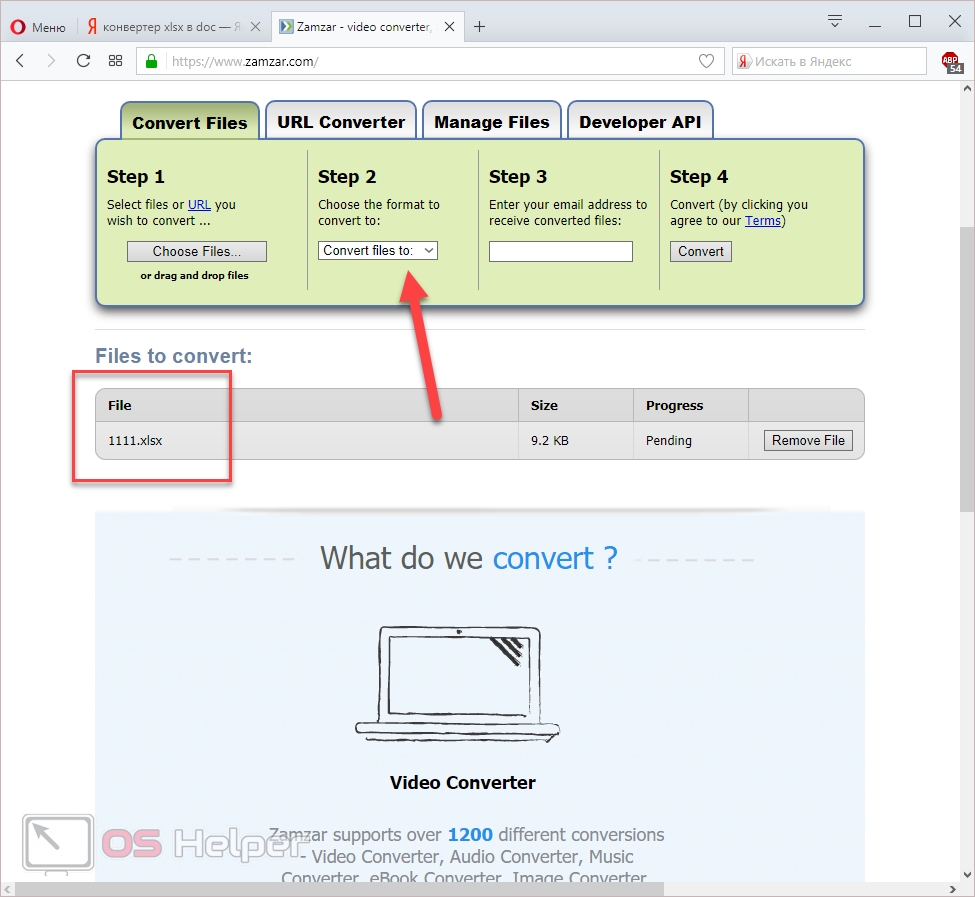Viewport: 975px width, 897px height.
Task: Open the Opera Меню button
Action: (x=38, y=27)
